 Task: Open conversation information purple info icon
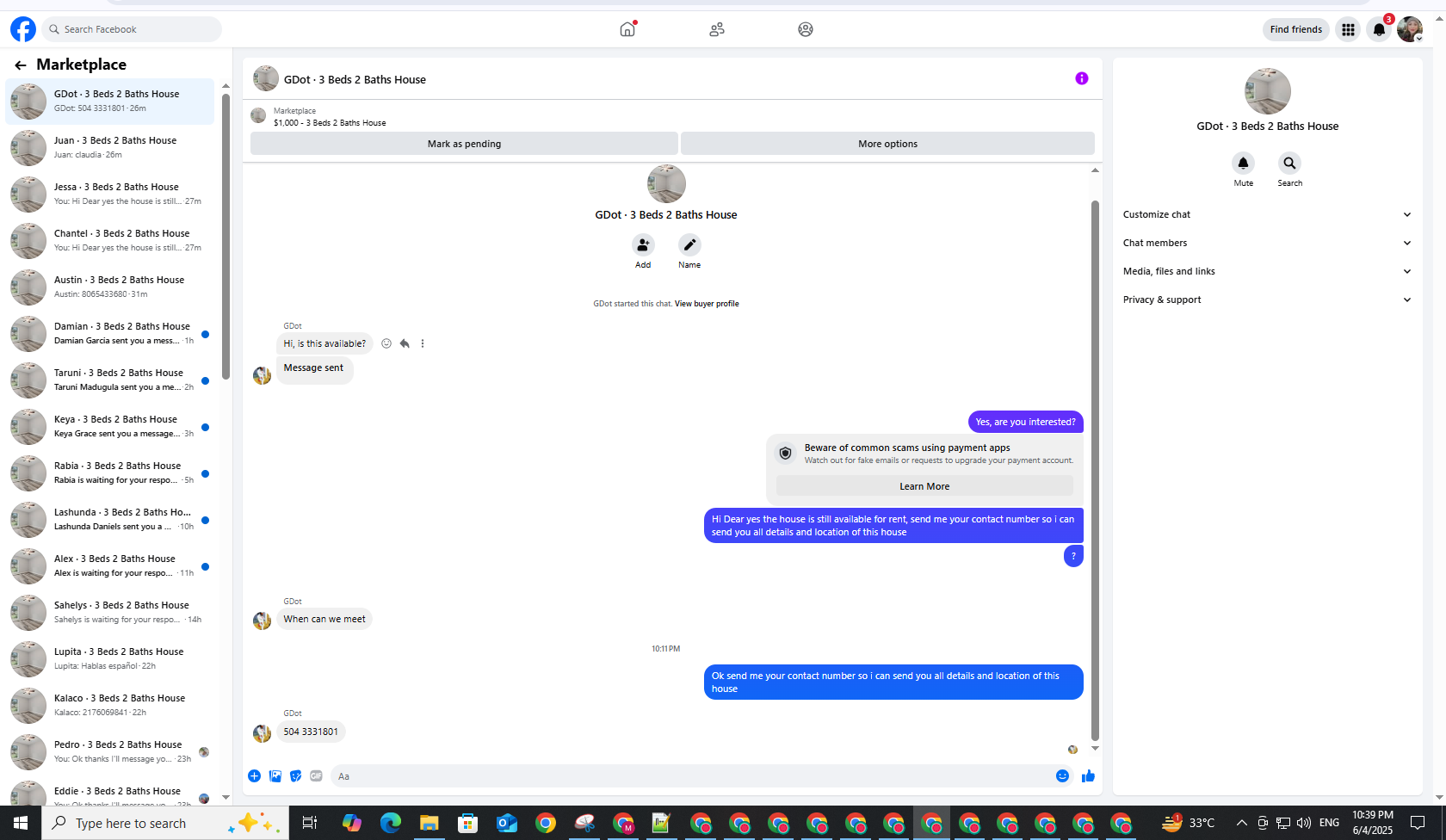[x=1082, y=78]
